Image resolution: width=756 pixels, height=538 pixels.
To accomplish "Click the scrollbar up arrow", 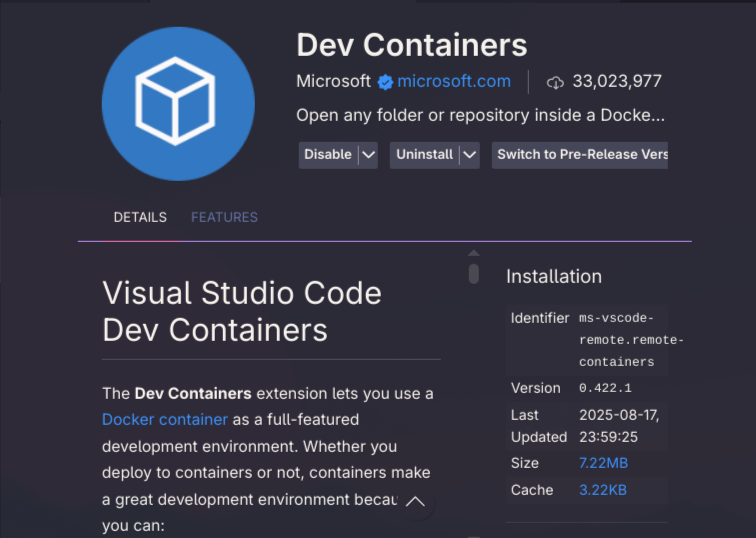I will click(x=473, y=253).
